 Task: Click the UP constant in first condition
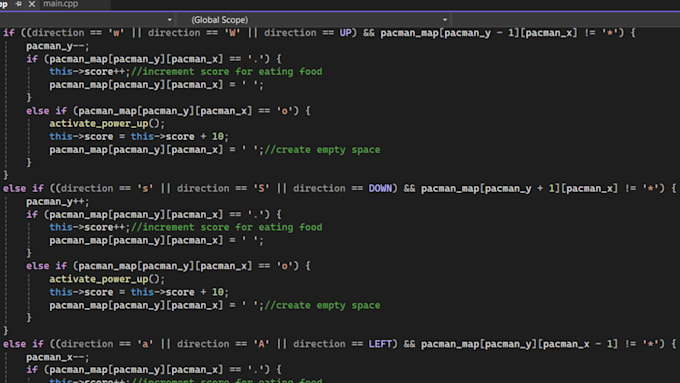click(x=345, y=33)
